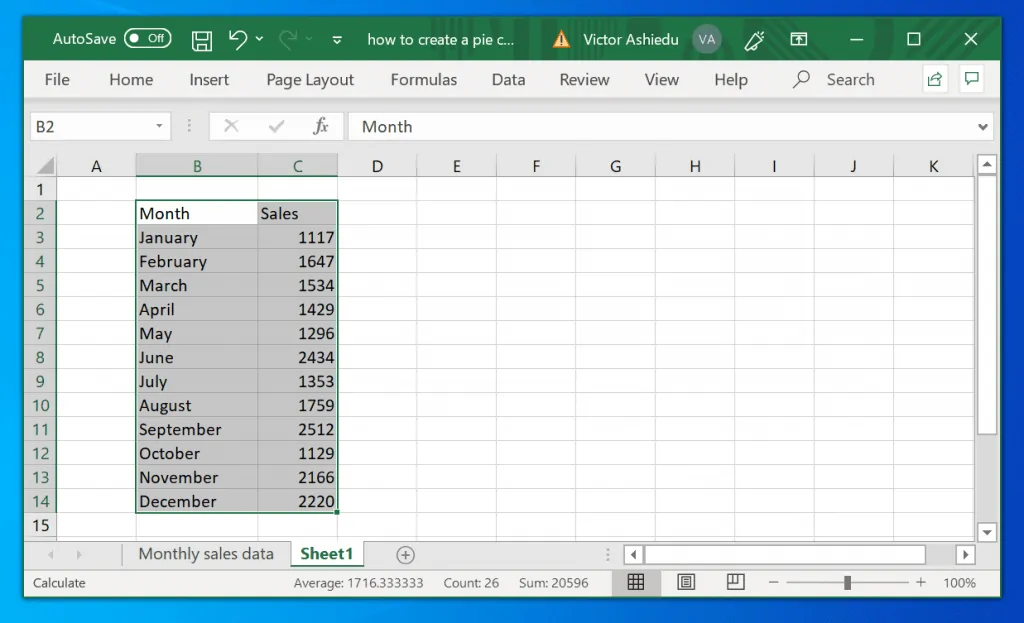Click the Undo icon
The image size is (1024, 623).
coord(237,39)
